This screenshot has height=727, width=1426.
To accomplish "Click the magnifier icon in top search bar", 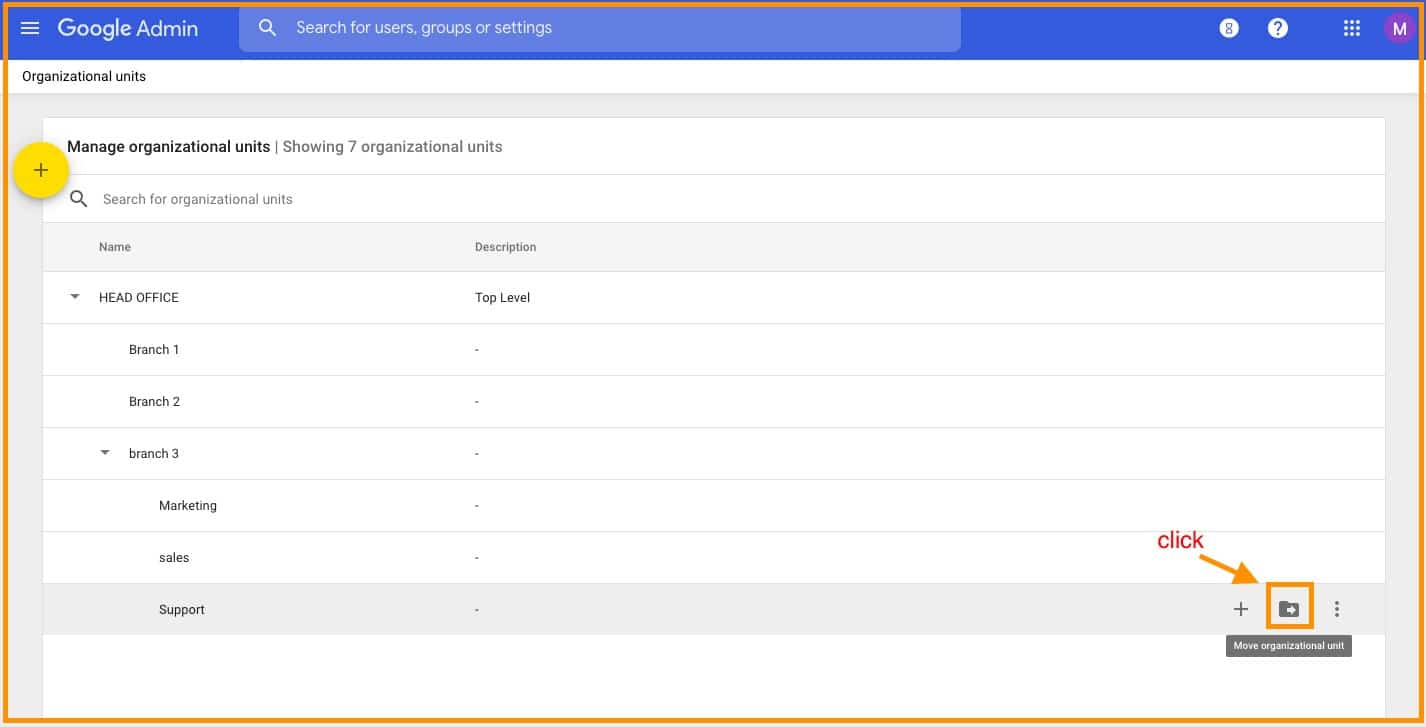I will 267,28.
